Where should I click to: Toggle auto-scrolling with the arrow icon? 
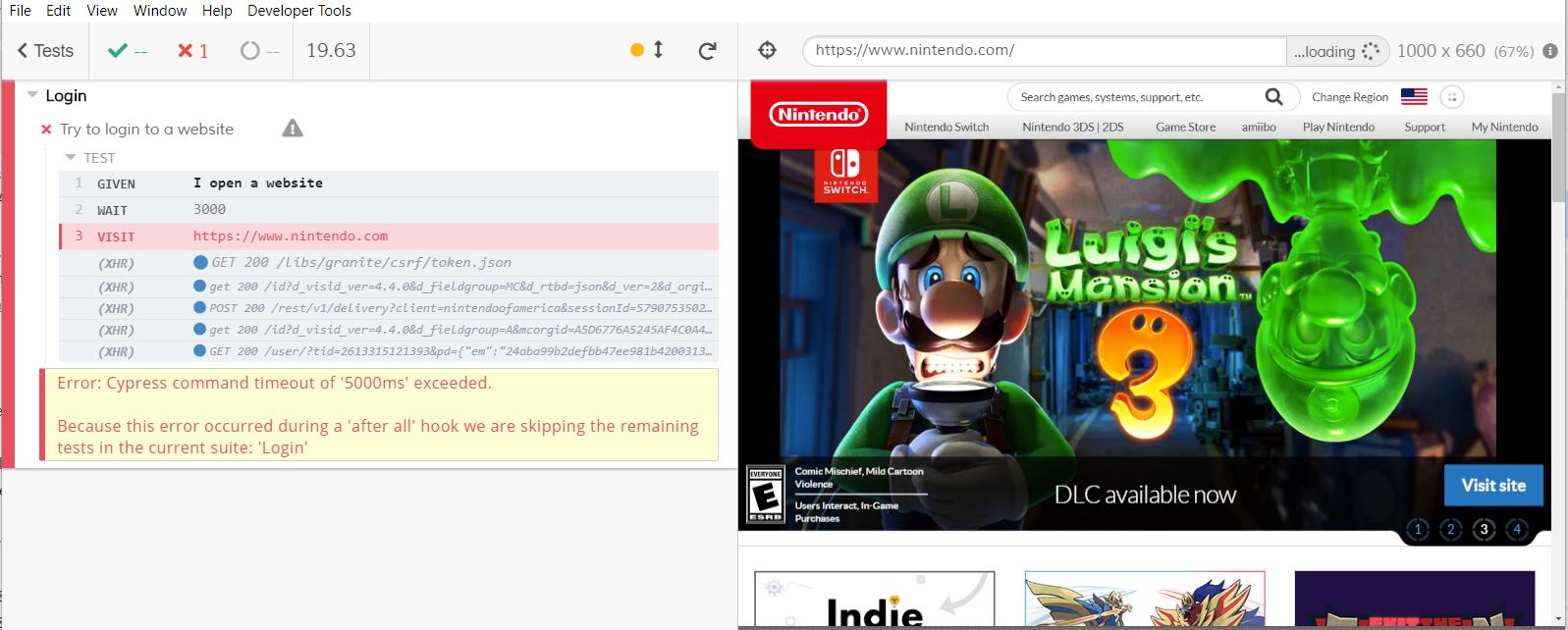point(658,50)
